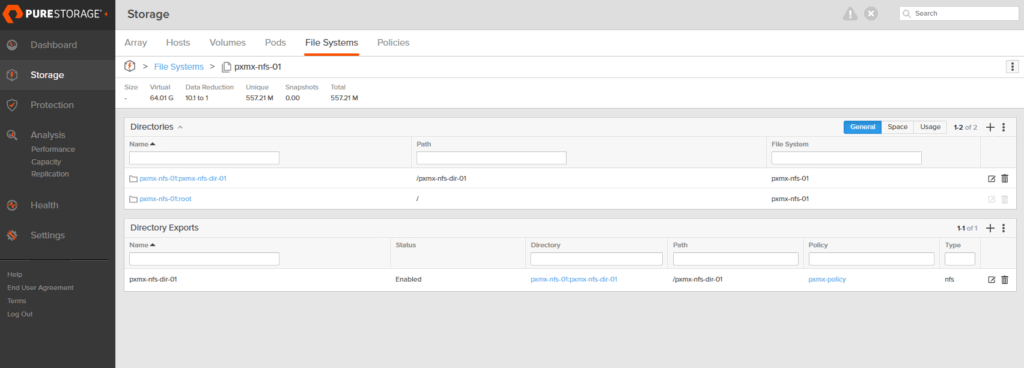Image resolution: width=1024 pixels, height=368 pixels.
Task: Switch Directories view to Space
Action: (897, 127)
